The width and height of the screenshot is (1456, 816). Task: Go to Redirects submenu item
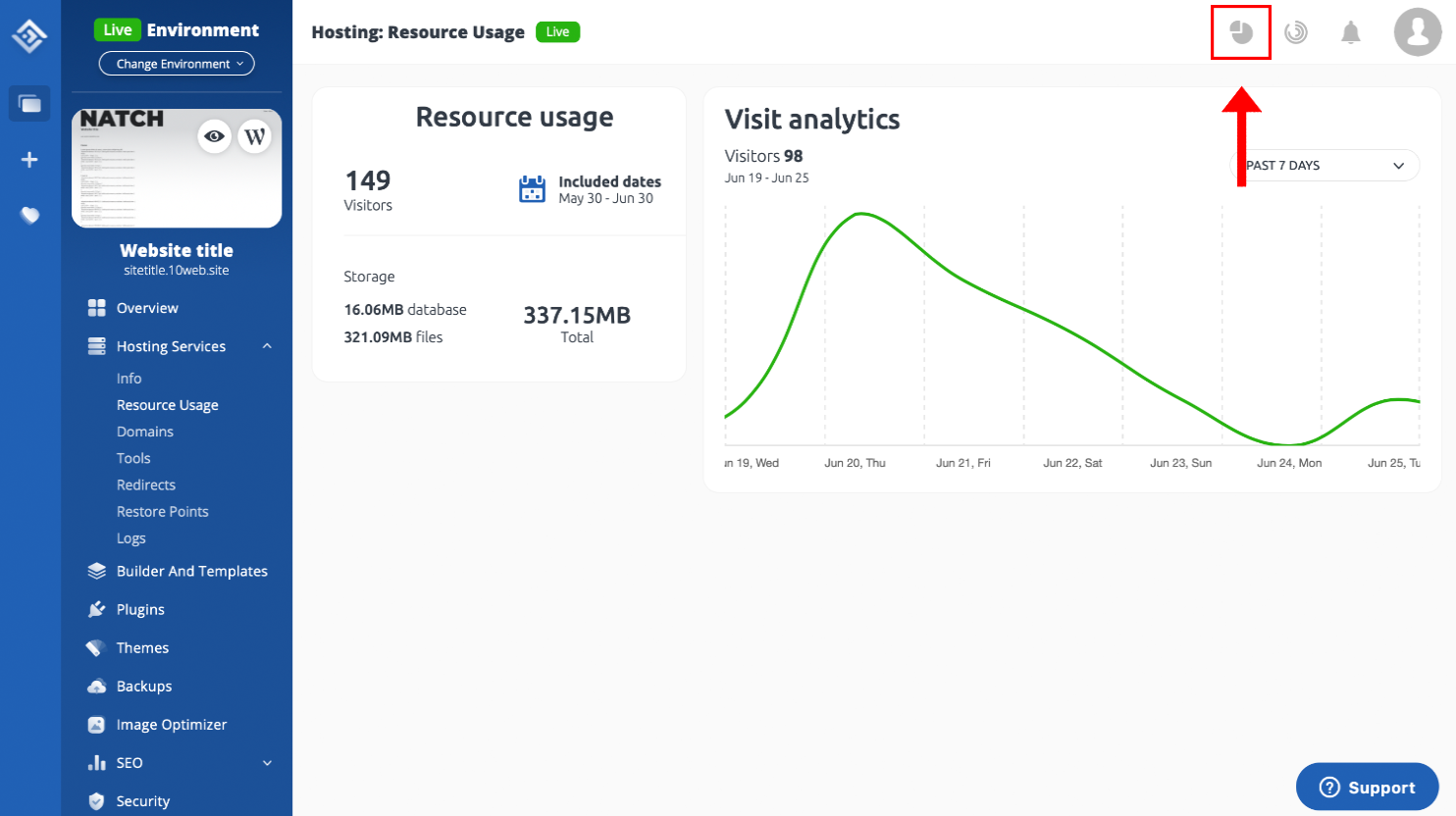pos(146,484)
